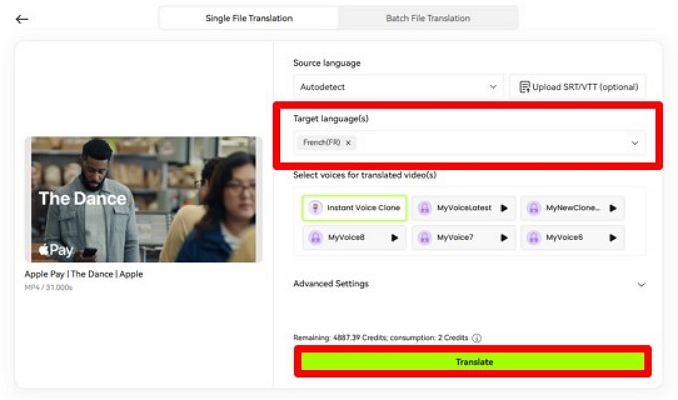This screenshot has width=678, height=400.
Task: Expand the Target language(s) dropdown chevron
Action: coord(634,143)
